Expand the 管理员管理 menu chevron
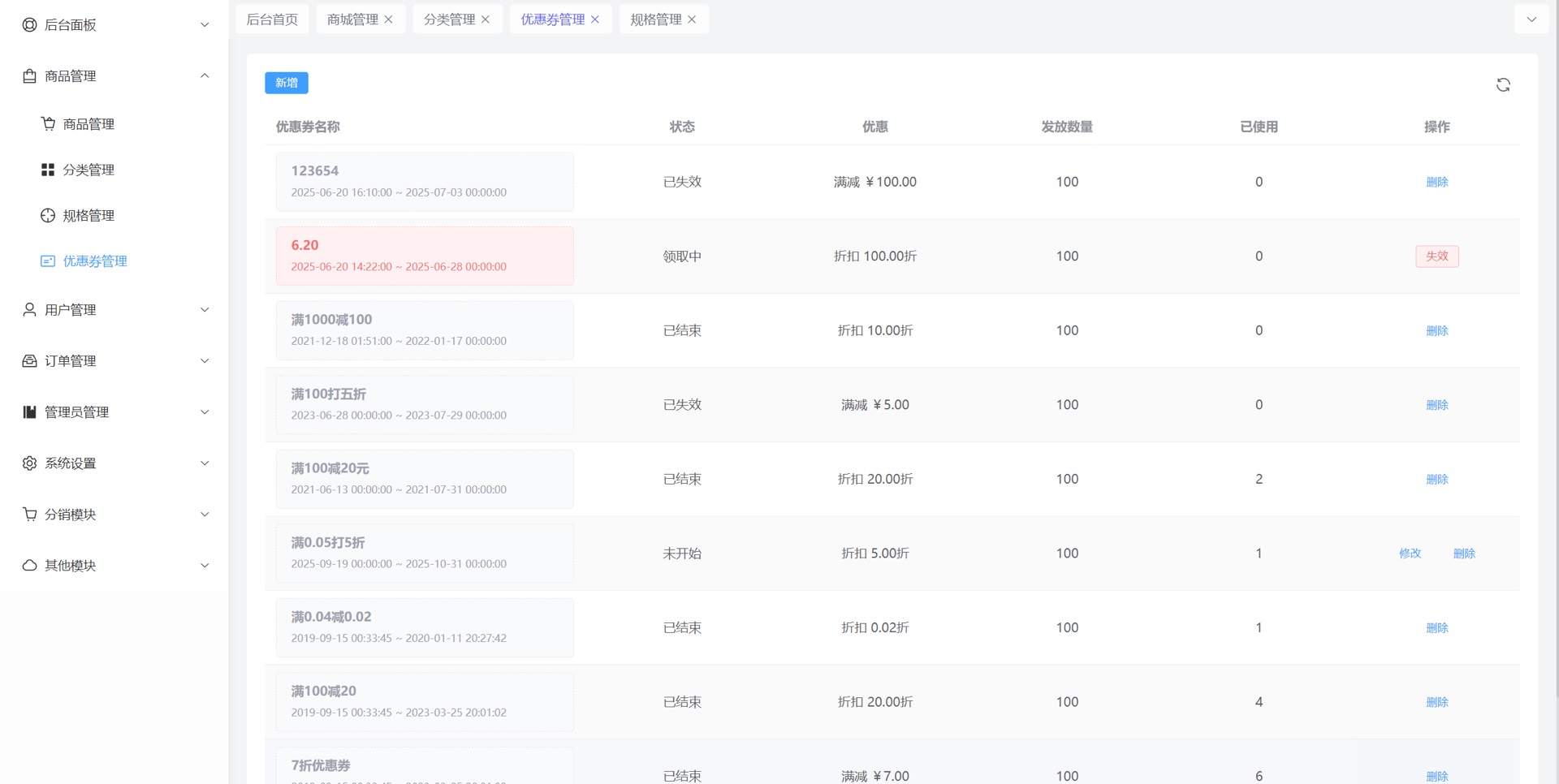1559x784 pixels. 205,412
